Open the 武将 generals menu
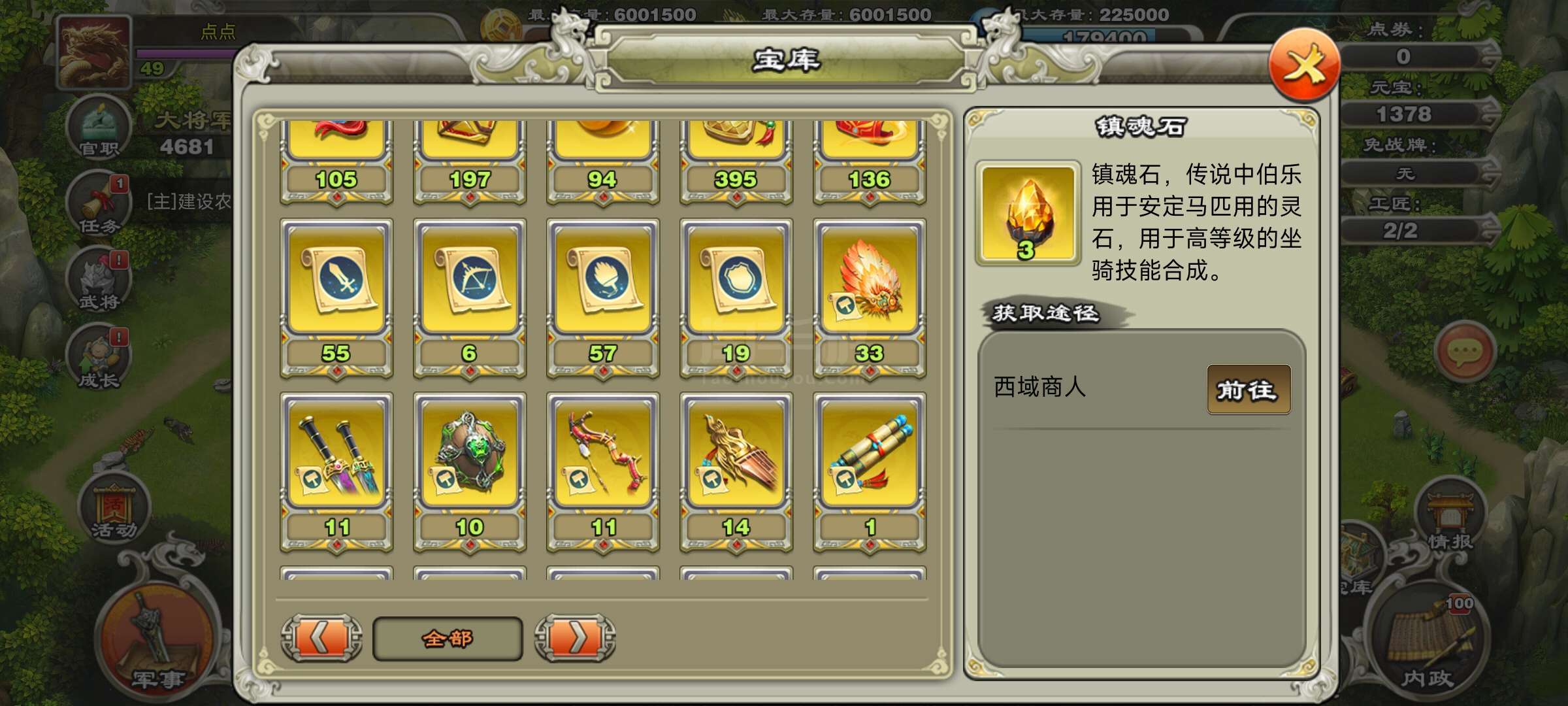The image size is (1568, 706). (x=99, y=281)
